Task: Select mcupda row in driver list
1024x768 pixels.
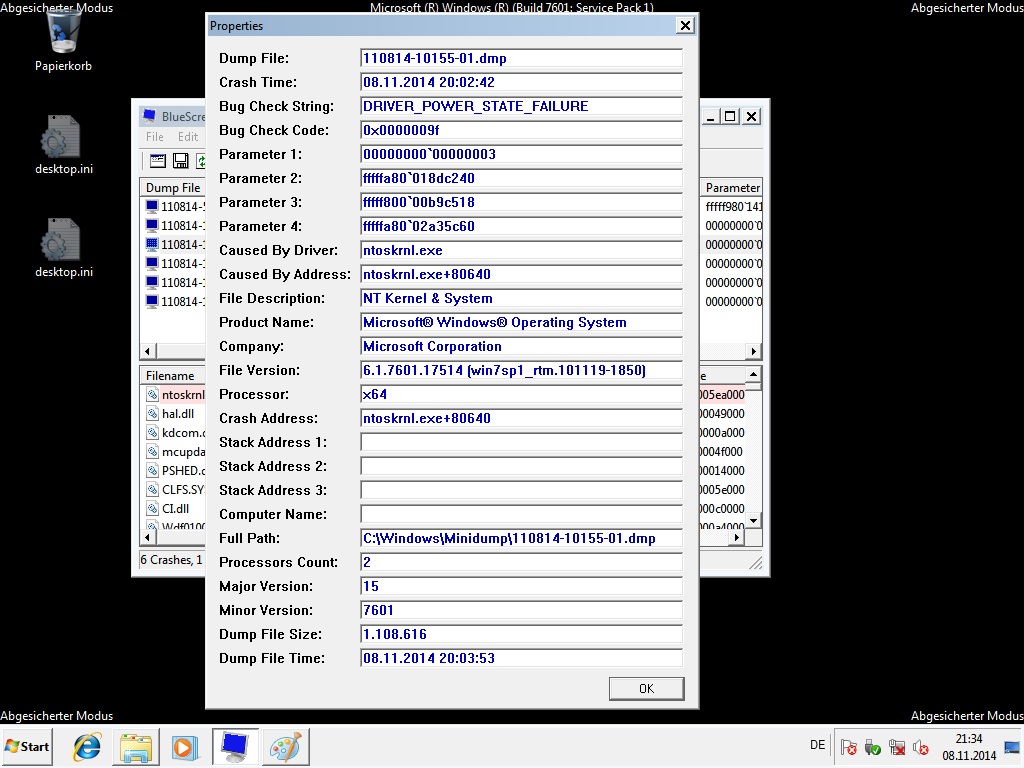Action: coord(174,451)
